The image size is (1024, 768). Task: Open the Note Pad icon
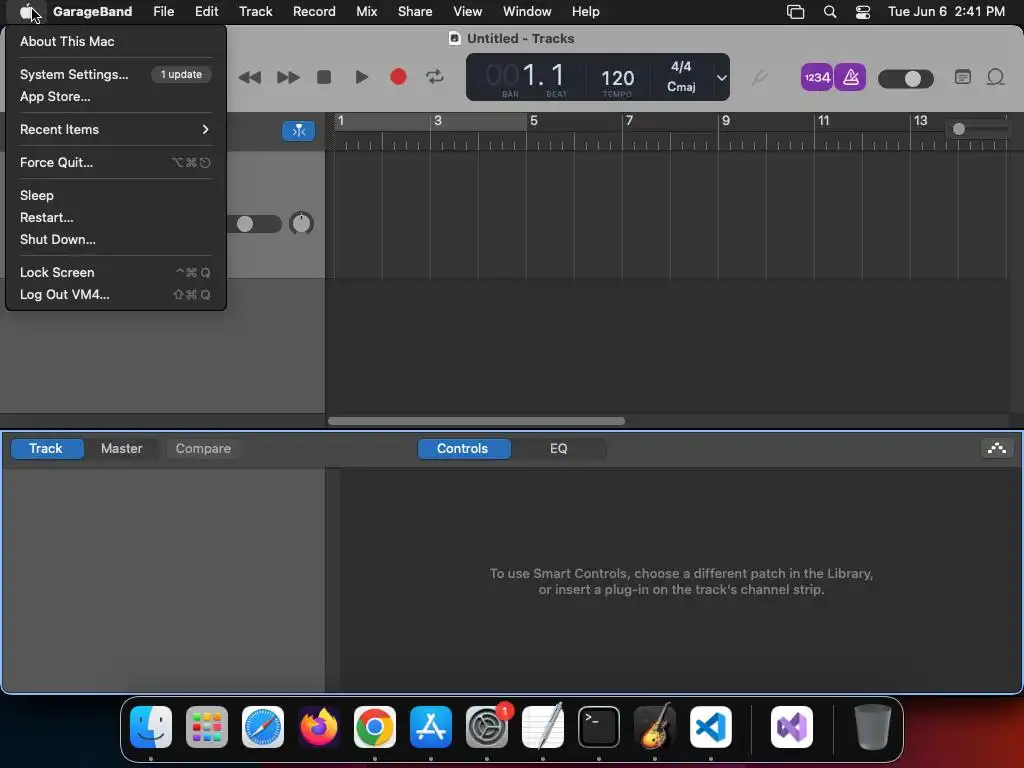click(963, 77)
